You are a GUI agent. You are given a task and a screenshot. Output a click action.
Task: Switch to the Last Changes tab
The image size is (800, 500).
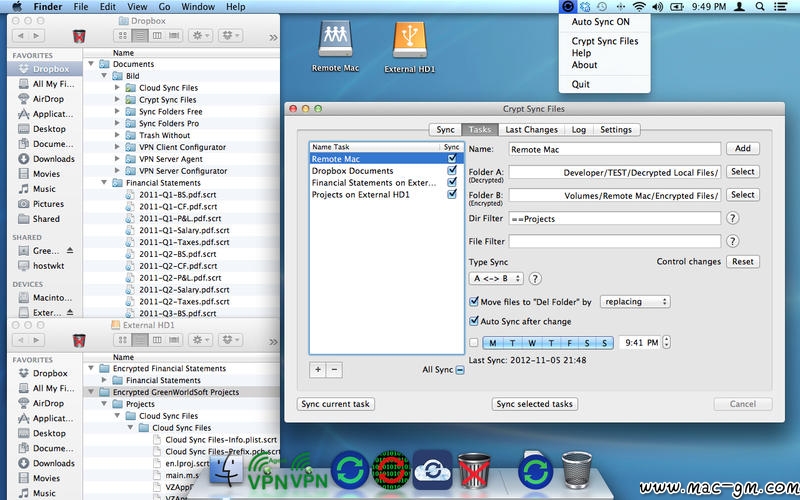pyautogui.click(x=531, y=130)
